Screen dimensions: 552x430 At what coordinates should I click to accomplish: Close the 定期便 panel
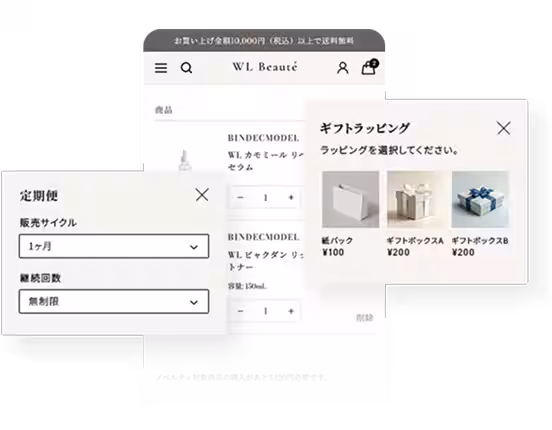202,194
